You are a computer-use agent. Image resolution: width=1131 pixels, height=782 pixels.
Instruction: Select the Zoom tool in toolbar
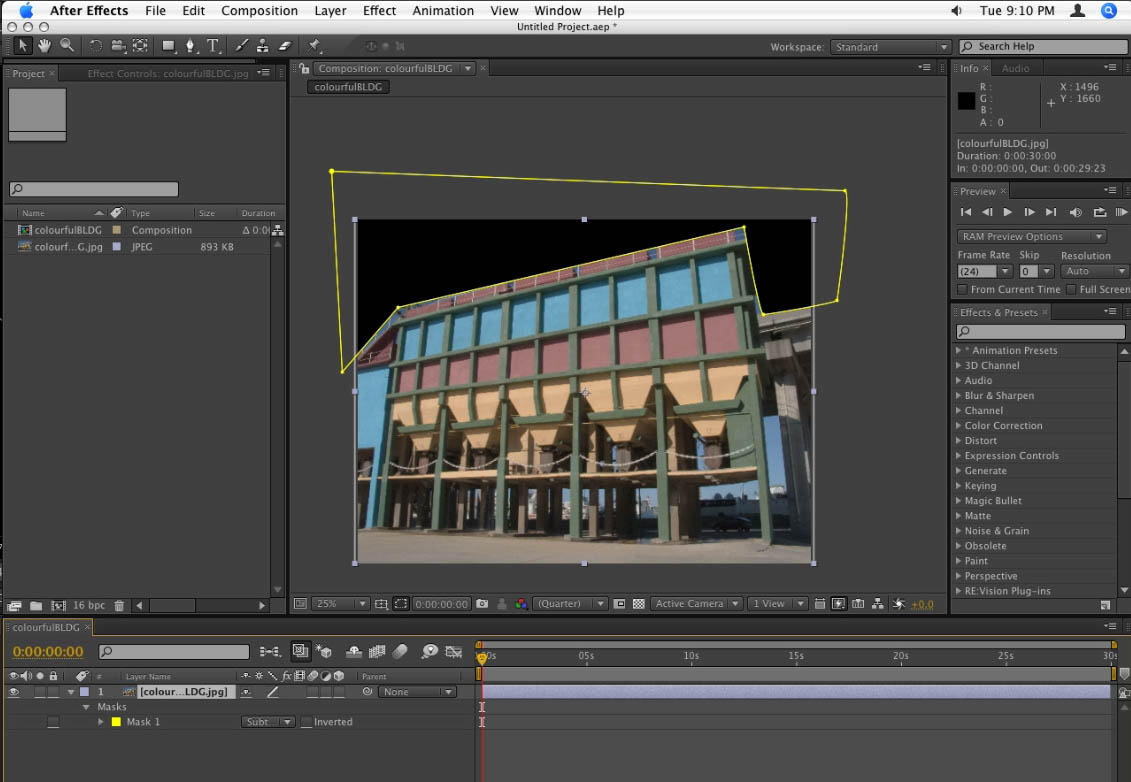[67, 46]
